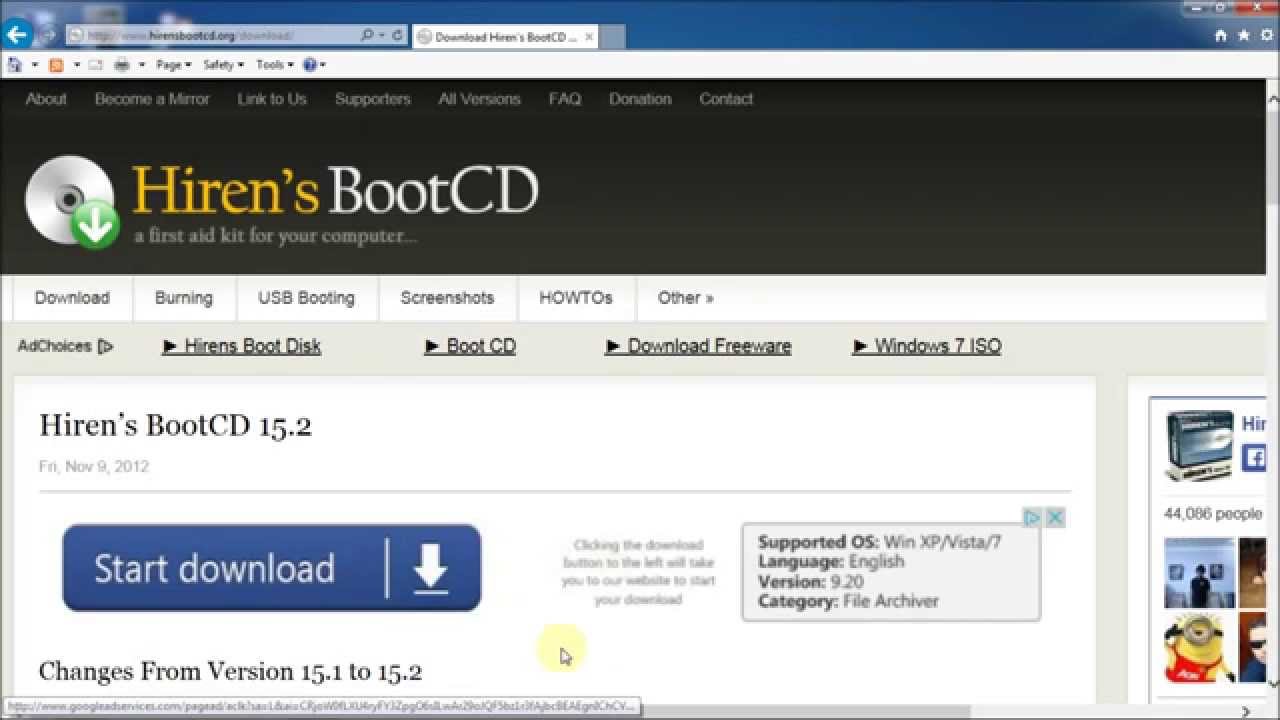
Task: Click the Read mail icon in command bar
Action: [95, 65]
